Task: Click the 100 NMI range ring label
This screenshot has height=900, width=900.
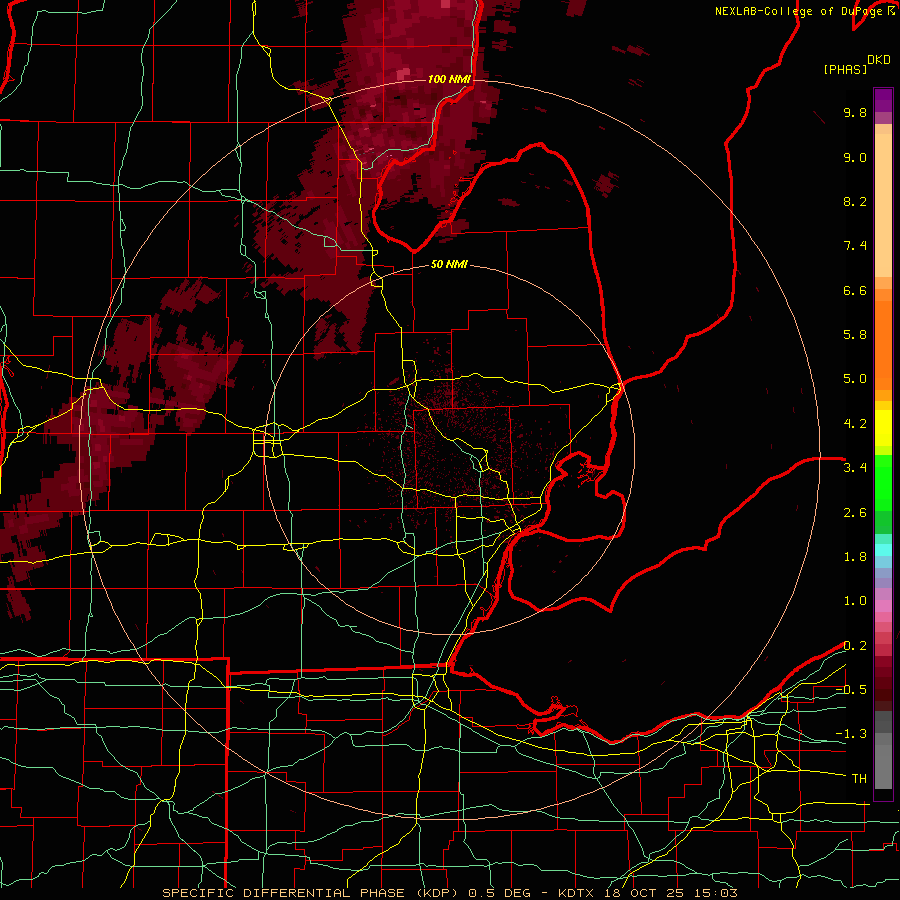Action: [449, 79]
